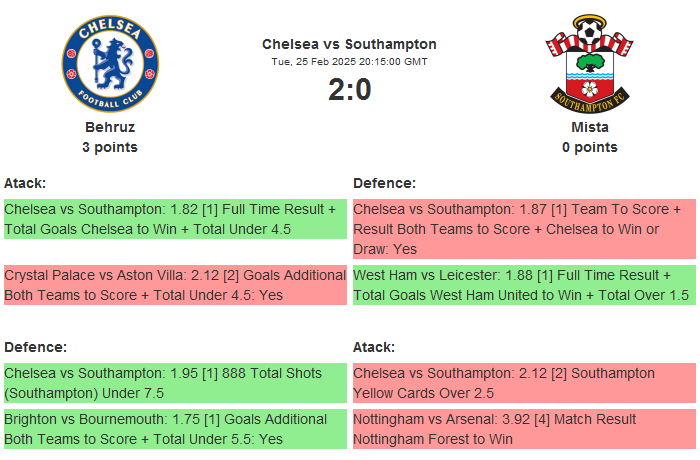700x460 pixels.
Task: Select the Southampton Total Shots Under 7.5 bet
Action: [175, 383]
